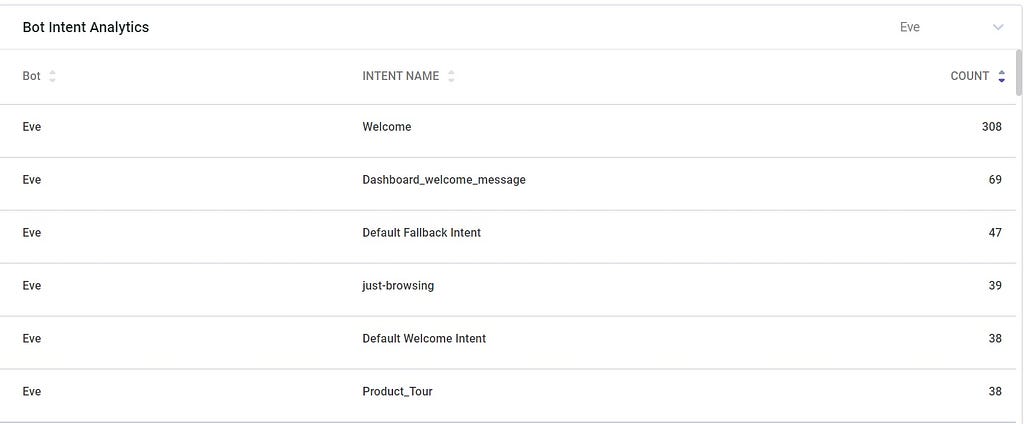Select the Dashboard_welcome_message intent
This screenshot has width=1024, height=424.
(444, 180)
